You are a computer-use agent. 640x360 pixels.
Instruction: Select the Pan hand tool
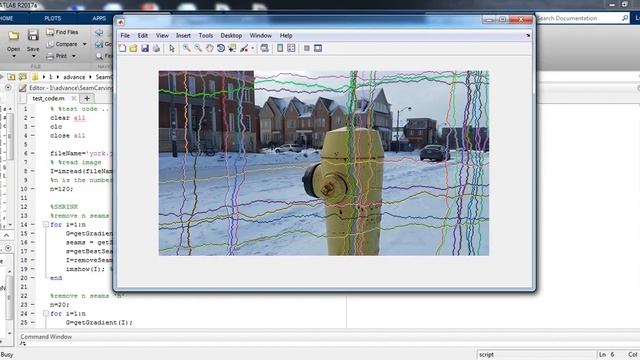coord(209,48)
